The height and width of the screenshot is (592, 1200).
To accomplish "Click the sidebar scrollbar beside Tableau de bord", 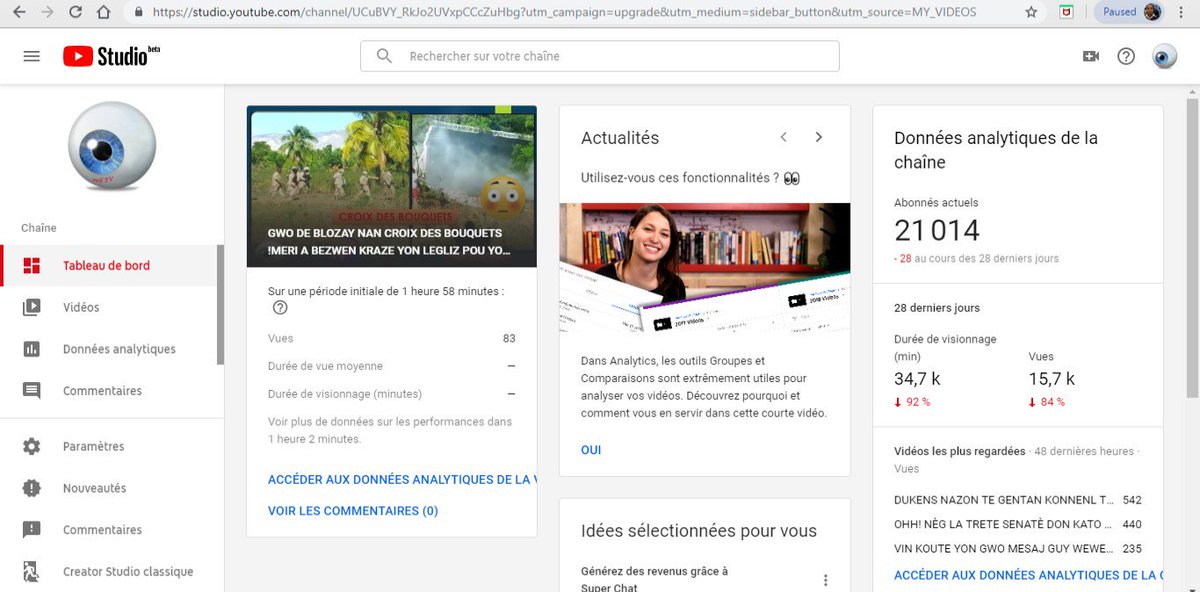I will coord(220,305).
